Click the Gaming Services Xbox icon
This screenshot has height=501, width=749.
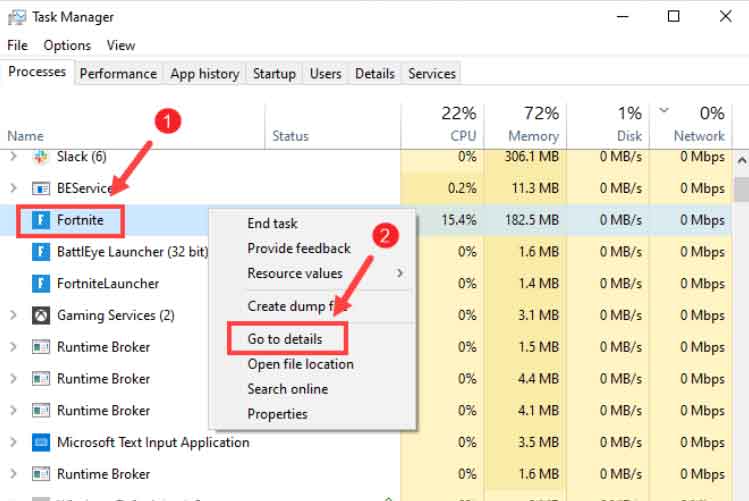pos(41,315)
